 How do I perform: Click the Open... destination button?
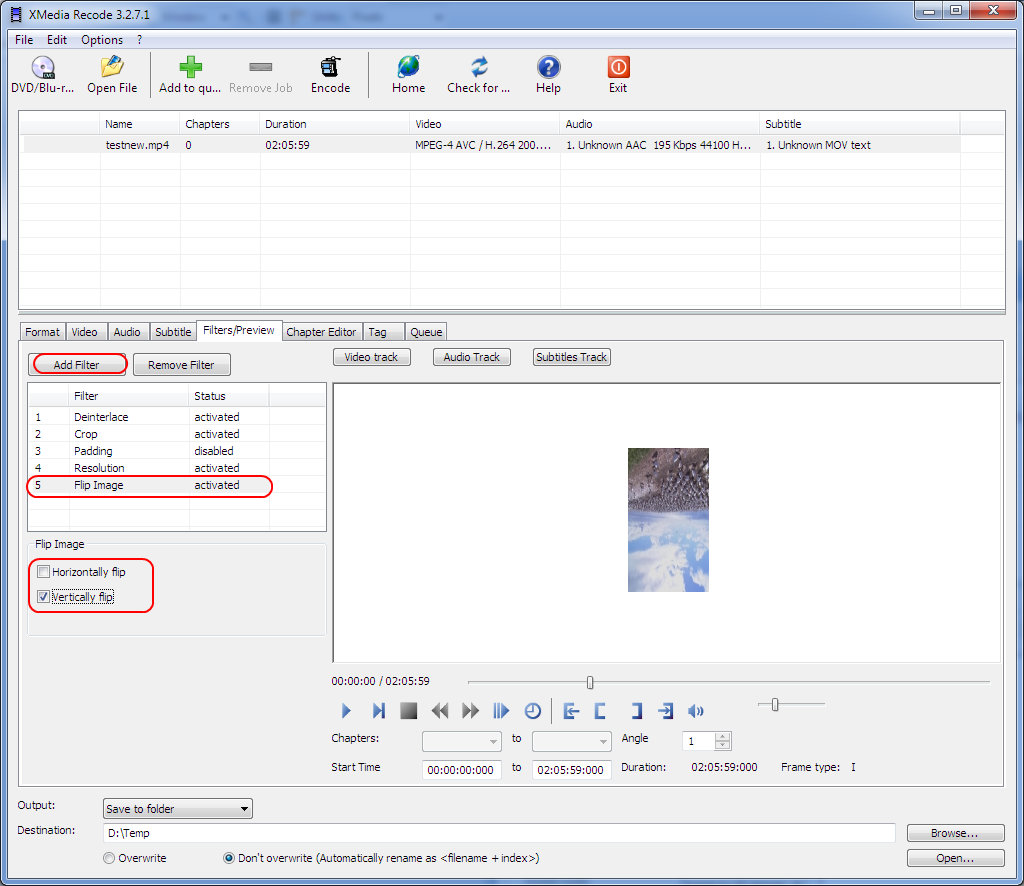955,858
